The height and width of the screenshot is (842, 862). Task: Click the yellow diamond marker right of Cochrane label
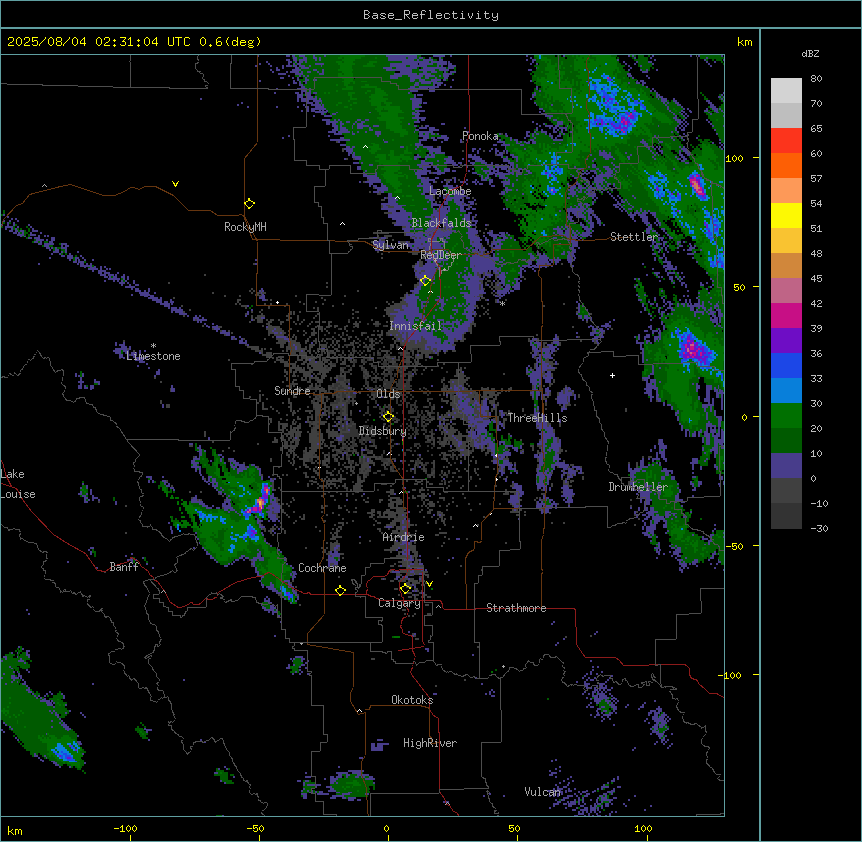(340, 590)
